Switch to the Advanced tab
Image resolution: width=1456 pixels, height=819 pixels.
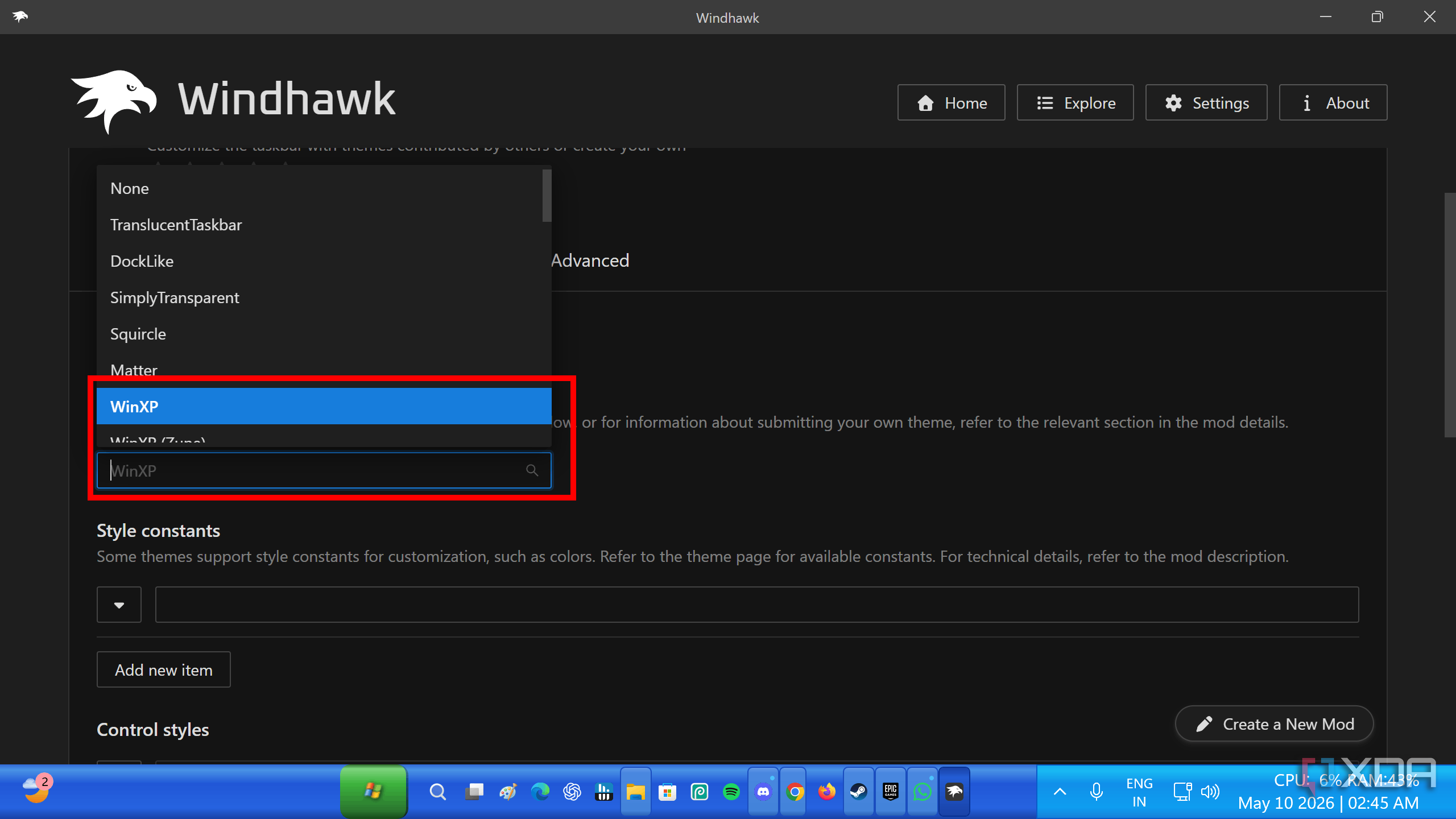(x=590, y=260)
